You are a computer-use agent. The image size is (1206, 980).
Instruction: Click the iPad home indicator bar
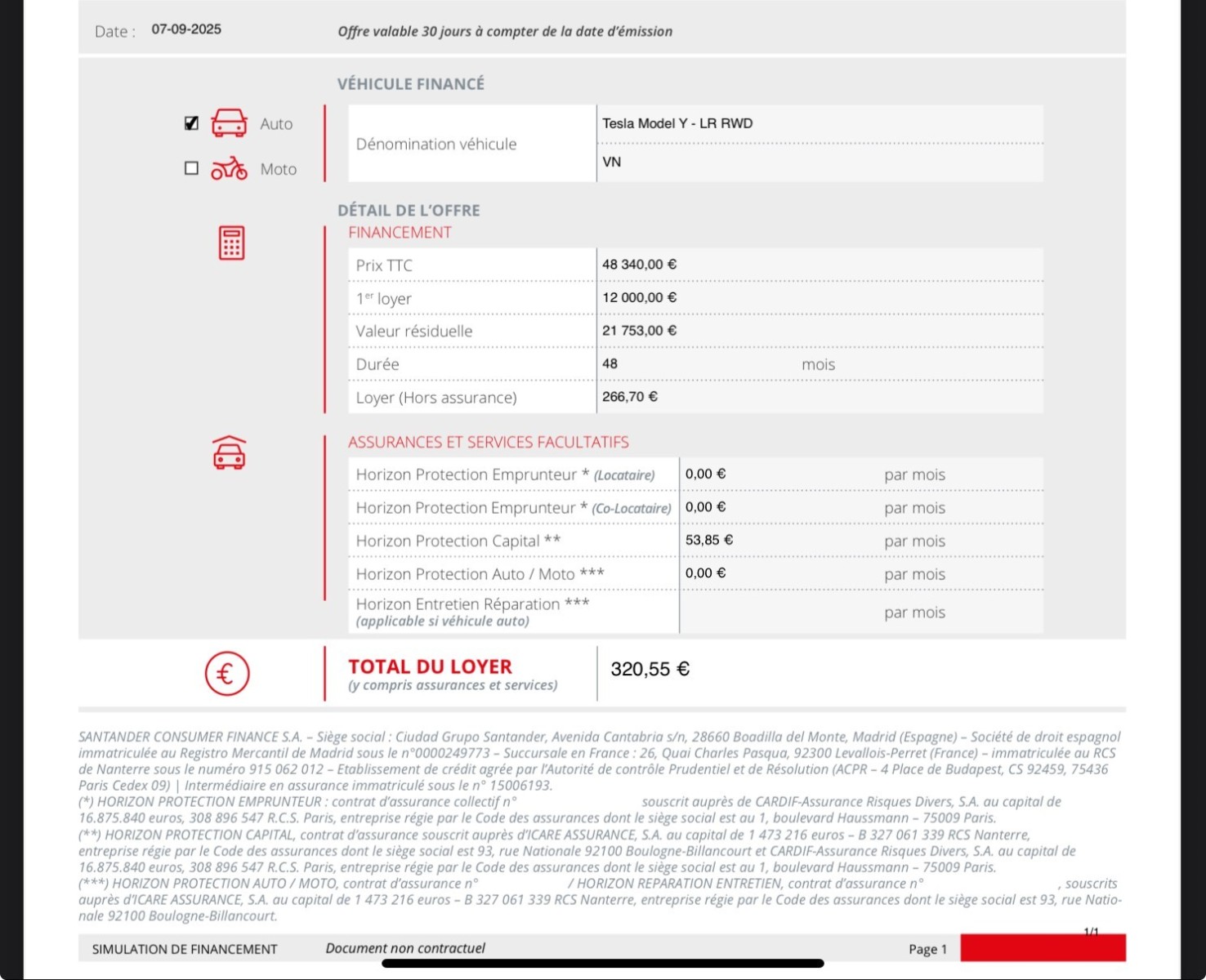pyautogui.click(x=603, y=964)
